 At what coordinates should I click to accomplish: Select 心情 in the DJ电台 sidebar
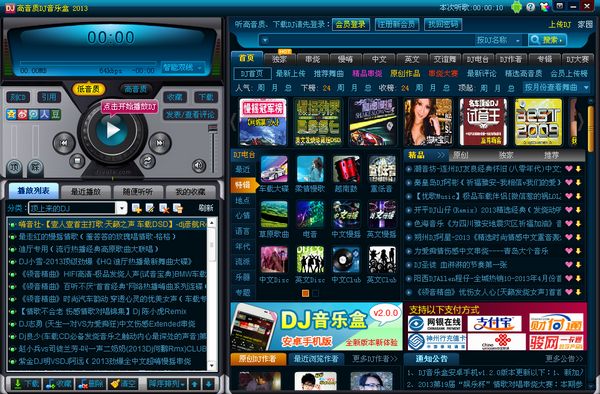(242, 216)
